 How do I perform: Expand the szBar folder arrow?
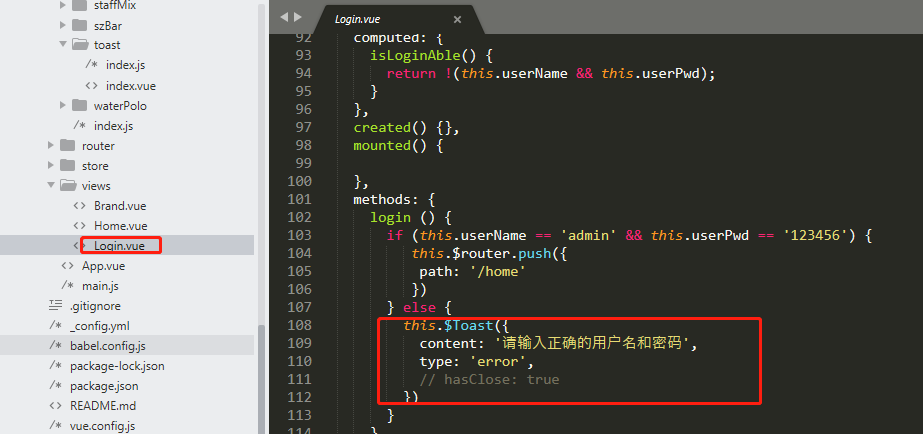click(63, 25)
